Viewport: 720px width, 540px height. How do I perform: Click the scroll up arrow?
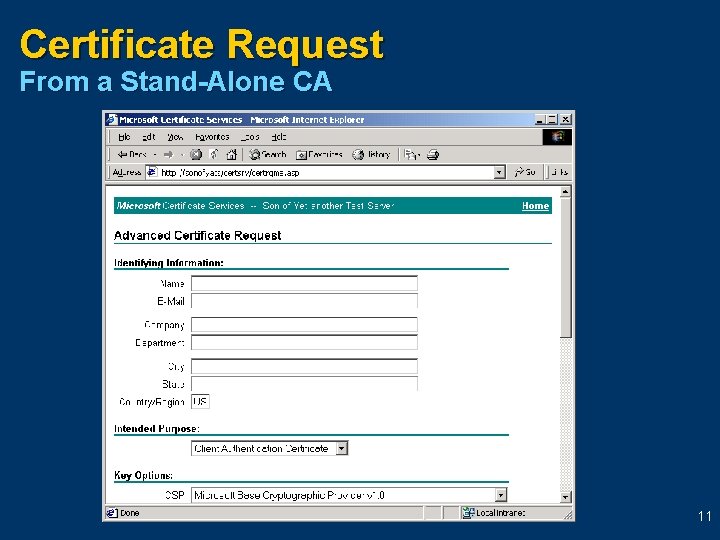(565, 192)
